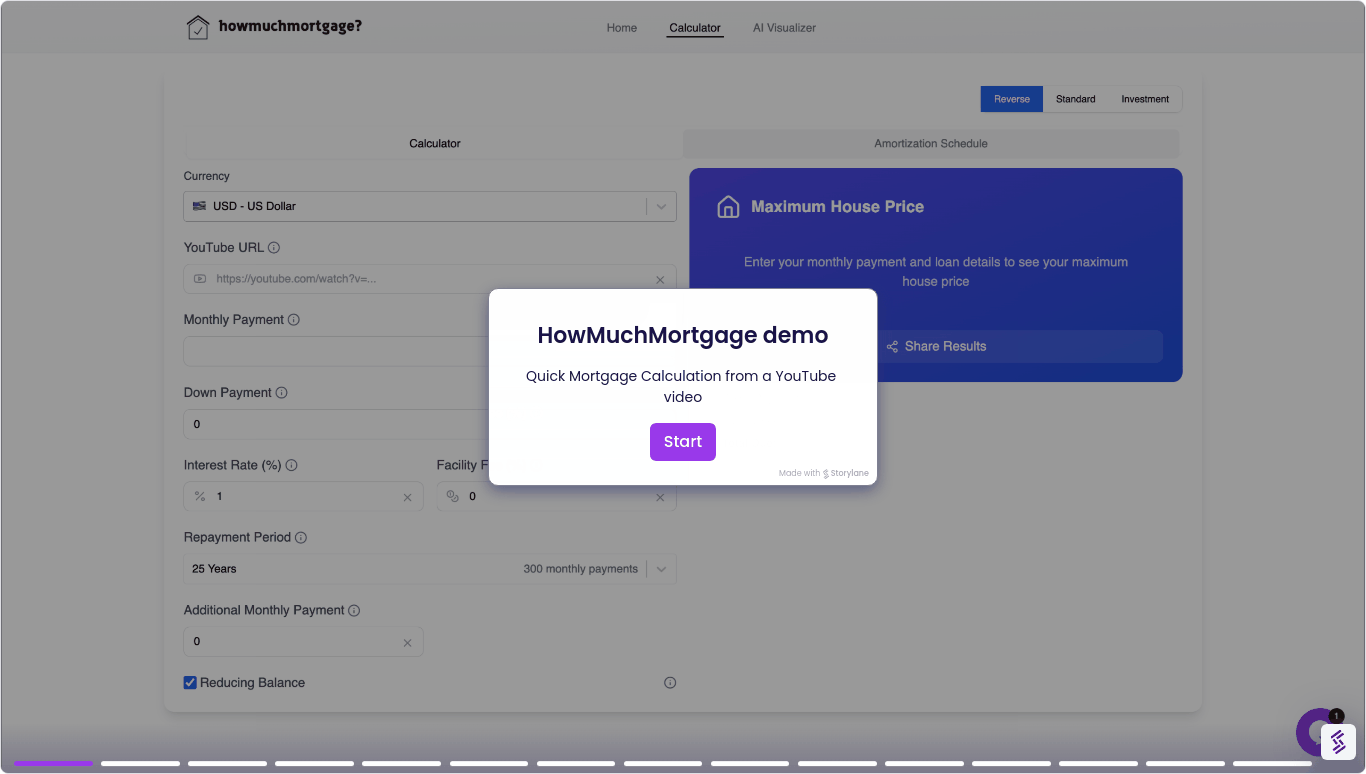1366x774 pixels.
Task: Click the YouTube play icon in URL field
Action: (x=200, y=279)
